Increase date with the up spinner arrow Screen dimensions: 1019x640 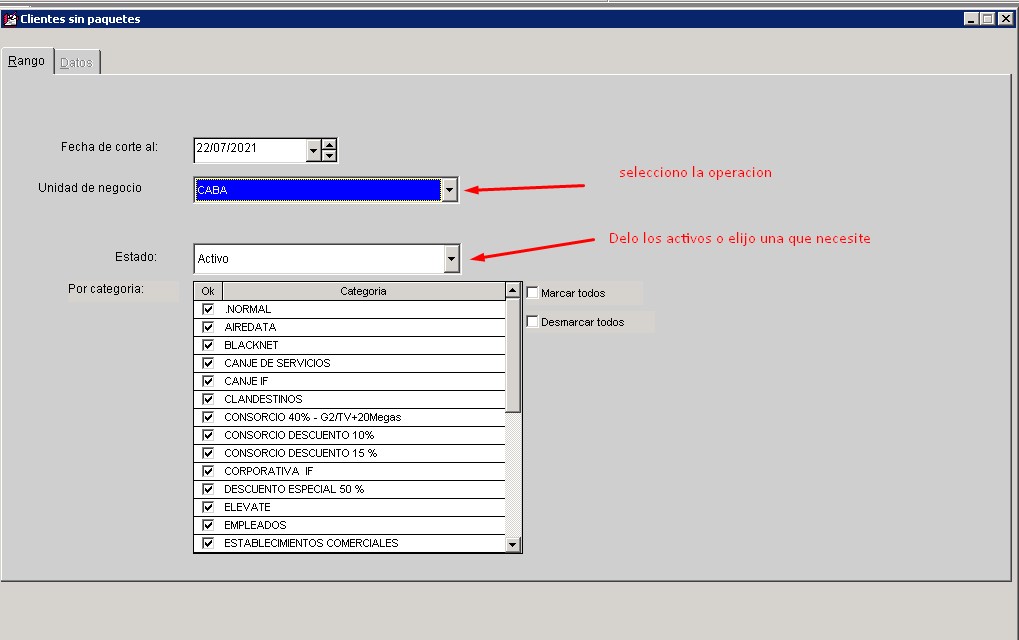330,144
